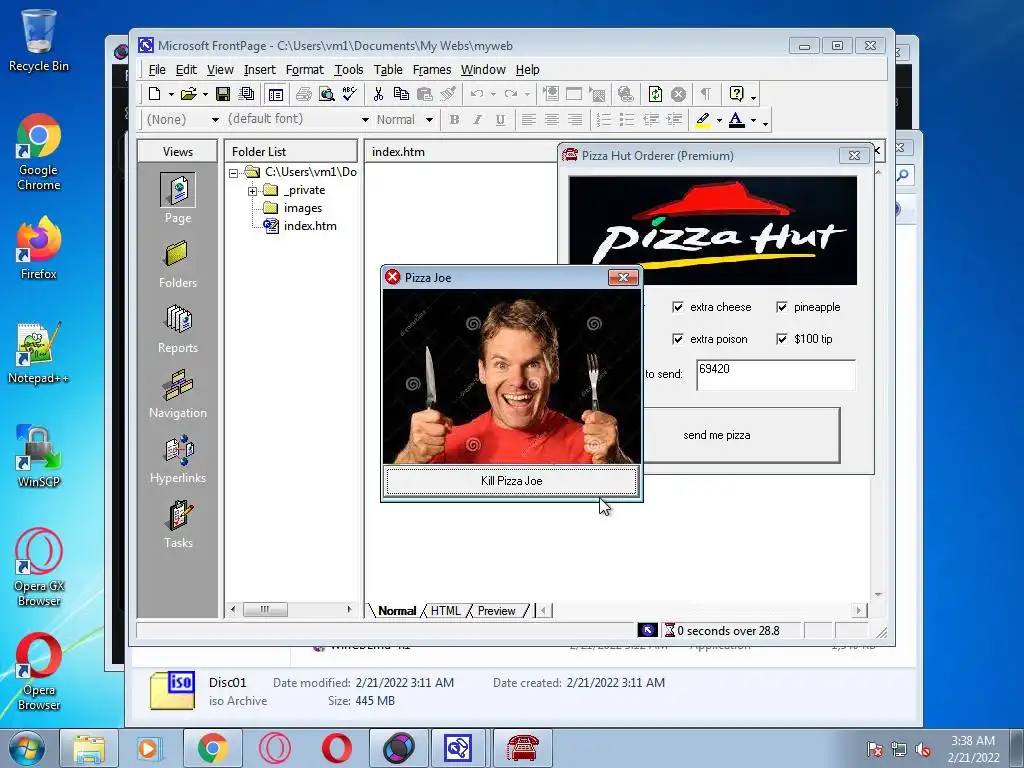Open the Open-file dropdown arrow
Viewport: 1024px width, 768px height.
tap(205, 95)
